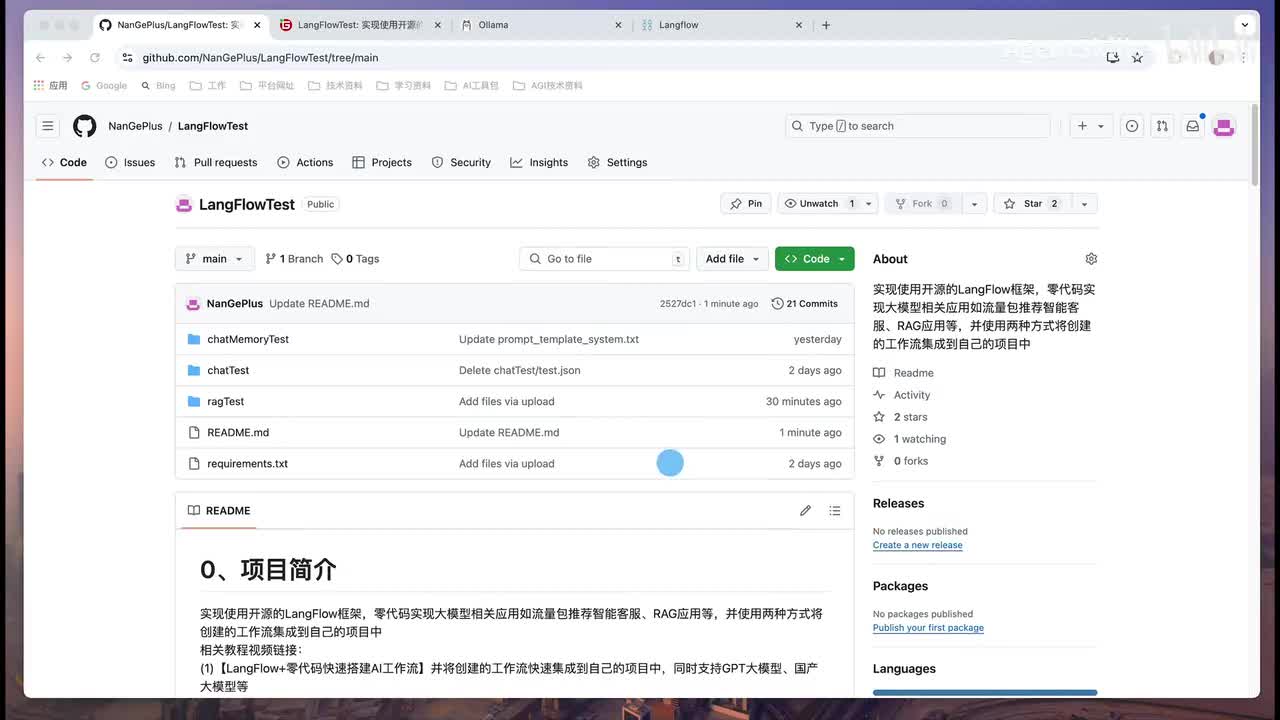Select the README tab header
Viewport: 1280px width, 720px height.
219,511
